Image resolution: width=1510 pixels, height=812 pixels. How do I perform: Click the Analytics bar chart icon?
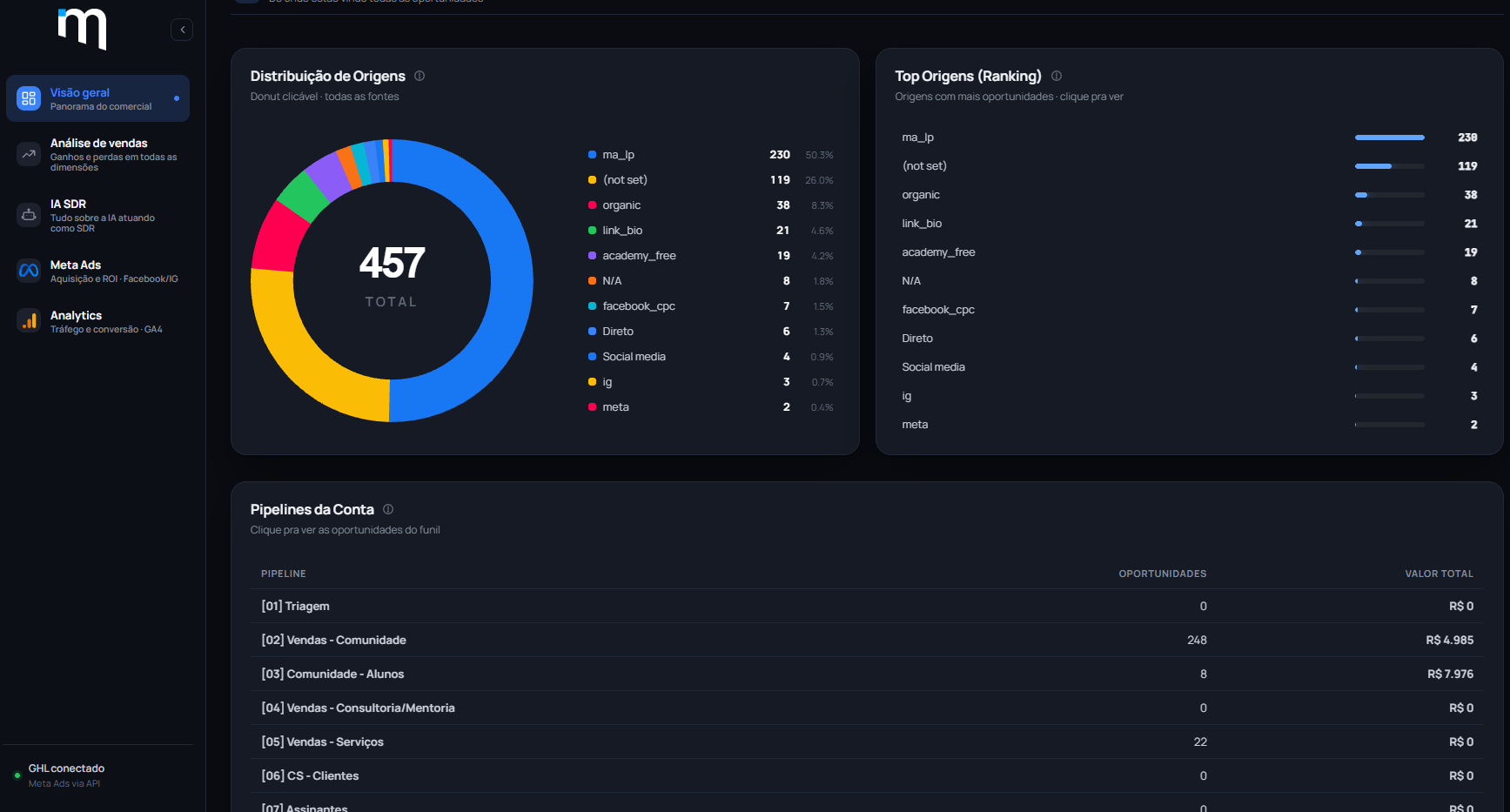point(29,321)
